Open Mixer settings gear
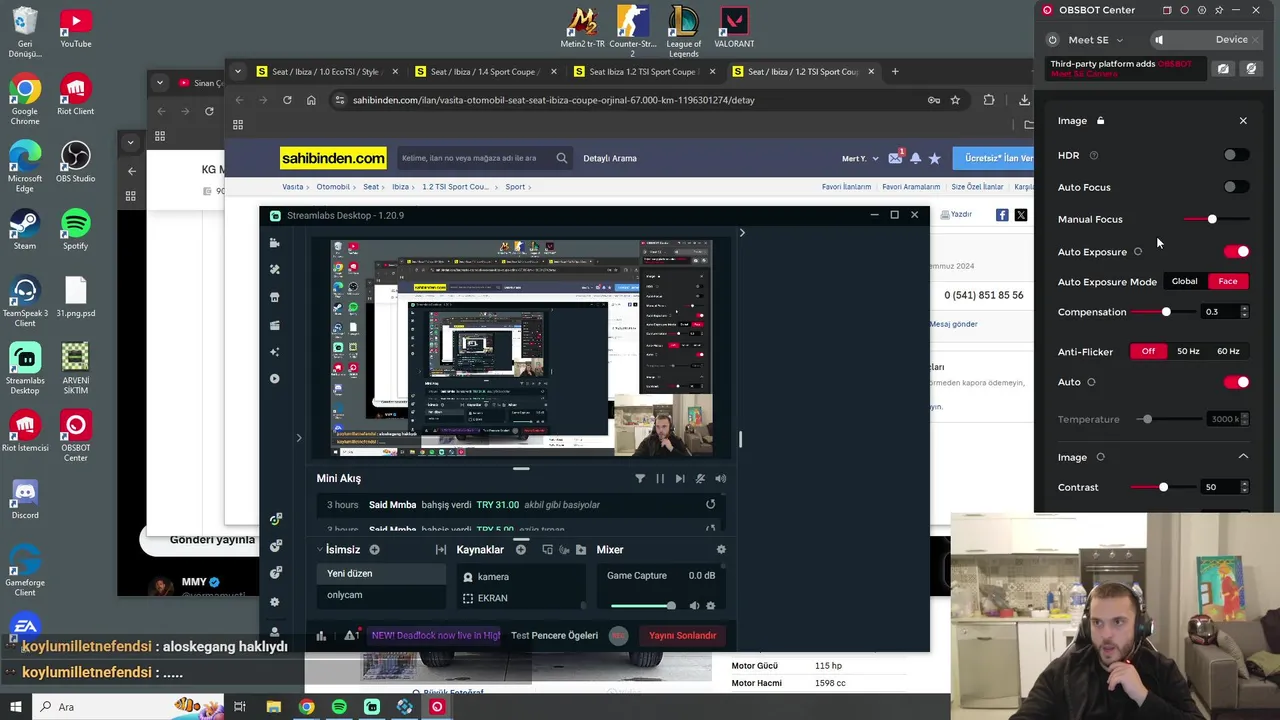 (x=721, y=550)
